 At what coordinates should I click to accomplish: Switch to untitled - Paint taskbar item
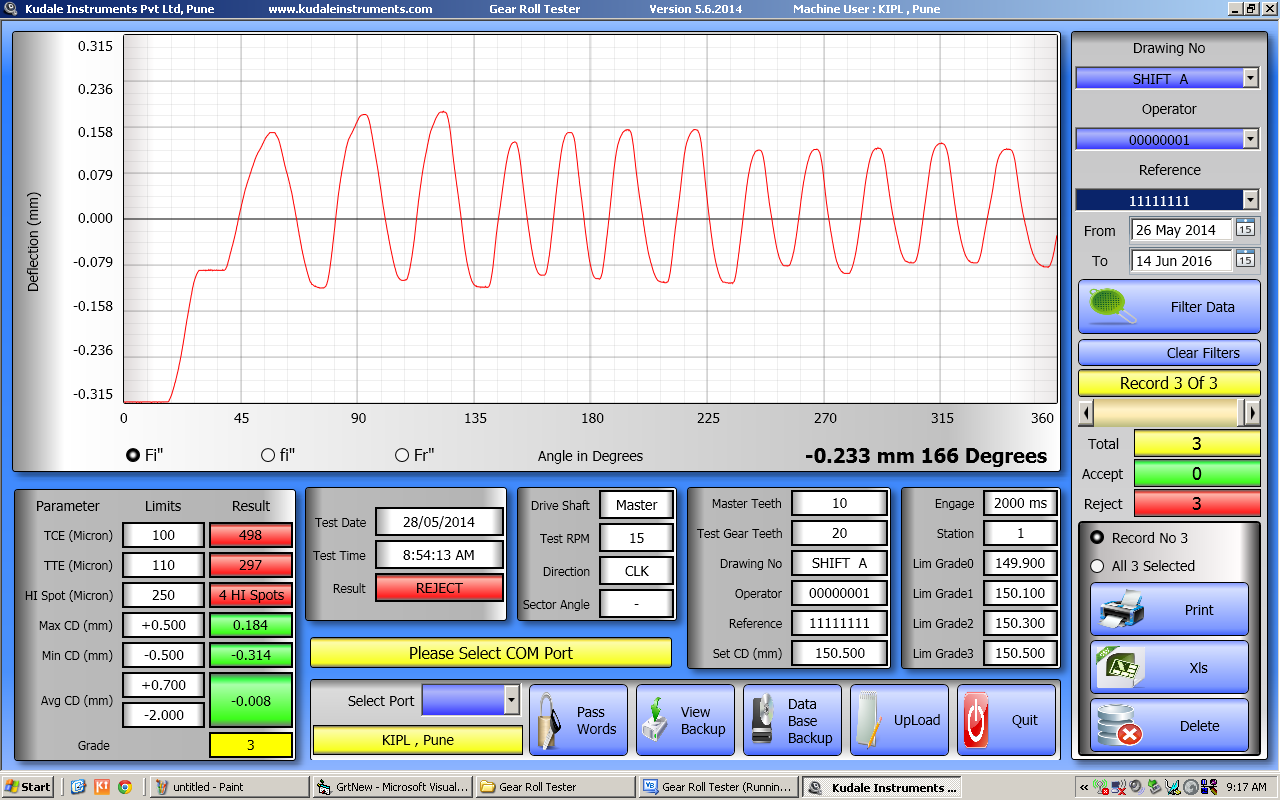coord(226,787)
